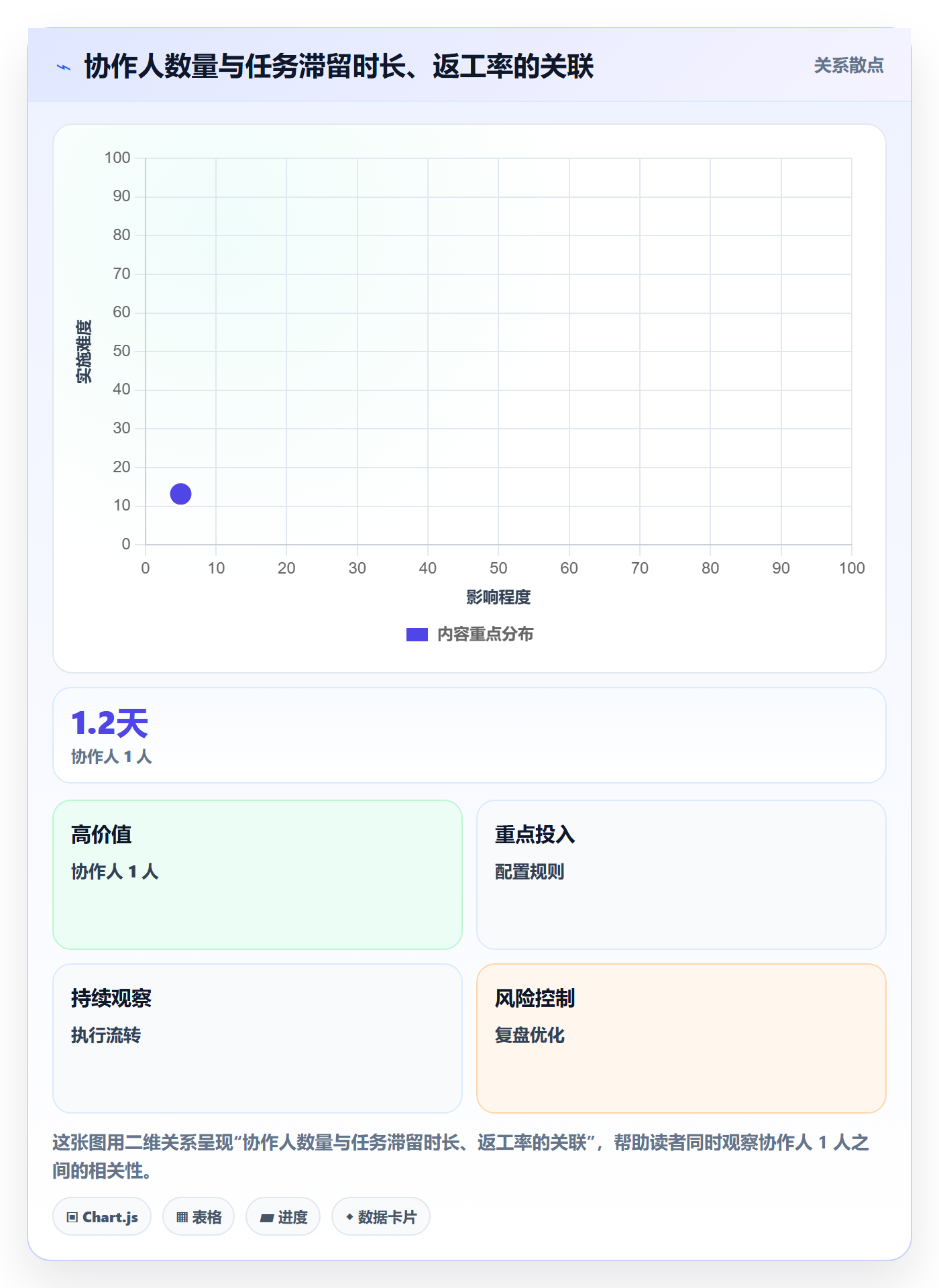
Task: Select the "Chart.js" tag
Action: (x=102, y=1217)
